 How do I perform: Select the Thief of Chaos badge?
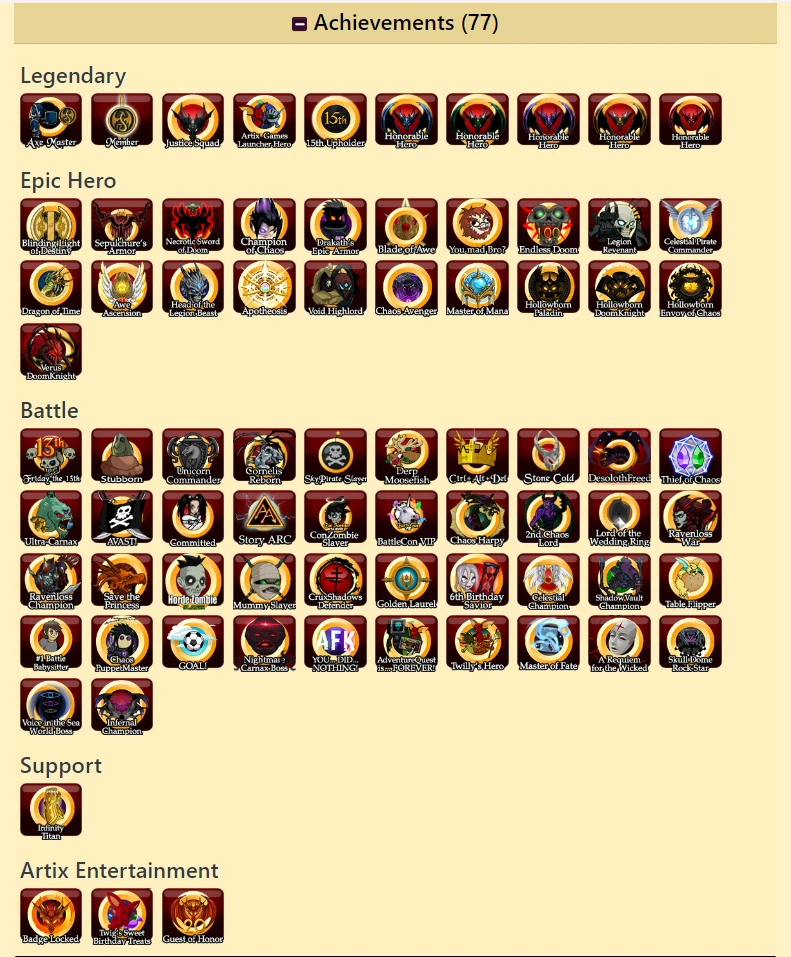click(690, 457)
